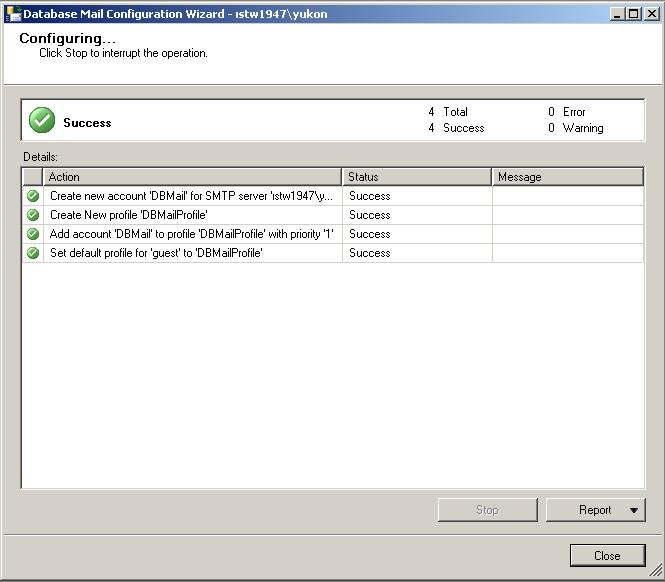Image resolution: width=665 pixels, height=582 pixels.
Task: Click green check icon for Add account row
Action: 33,234
